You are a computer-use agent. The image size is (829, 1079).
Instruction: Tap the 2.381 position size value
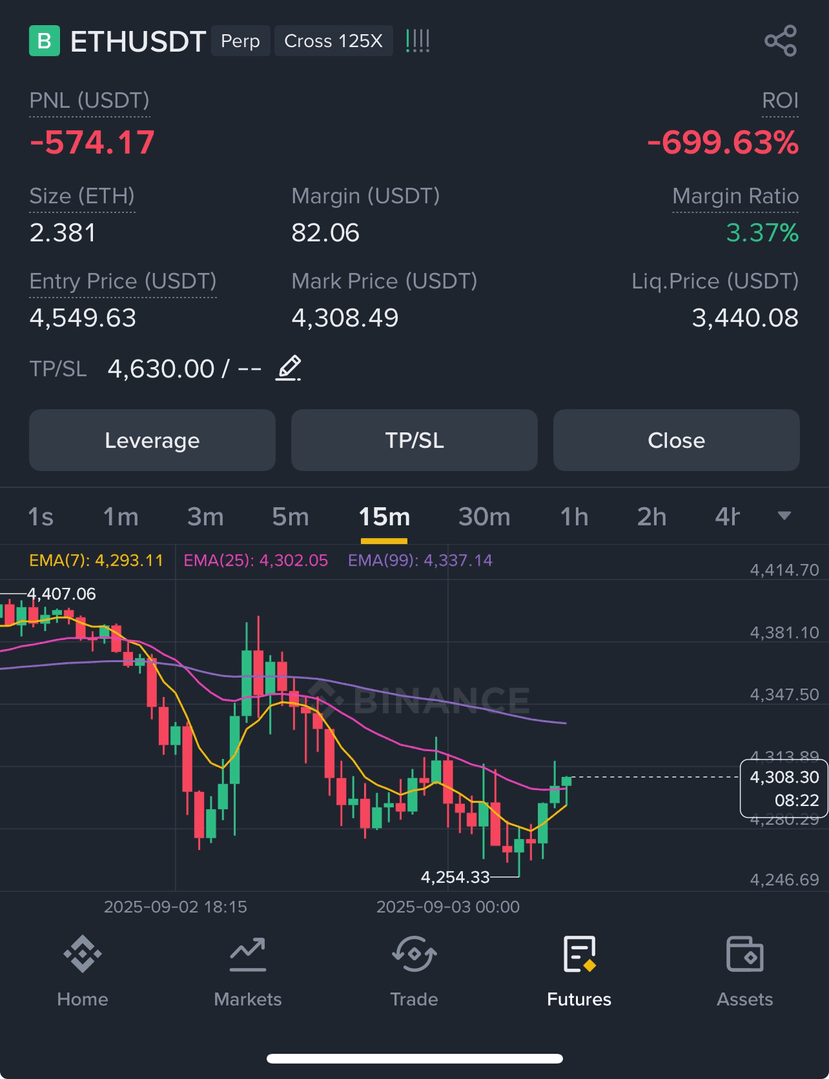[63, 233]
